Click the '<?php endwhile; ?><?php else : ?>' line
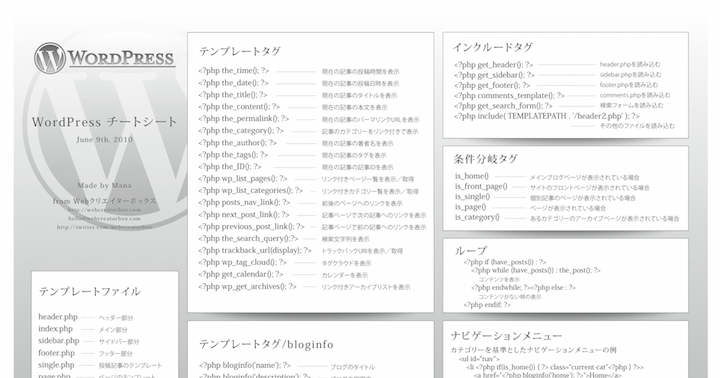The width and height of the screenshot is (720, 378). 523,288
